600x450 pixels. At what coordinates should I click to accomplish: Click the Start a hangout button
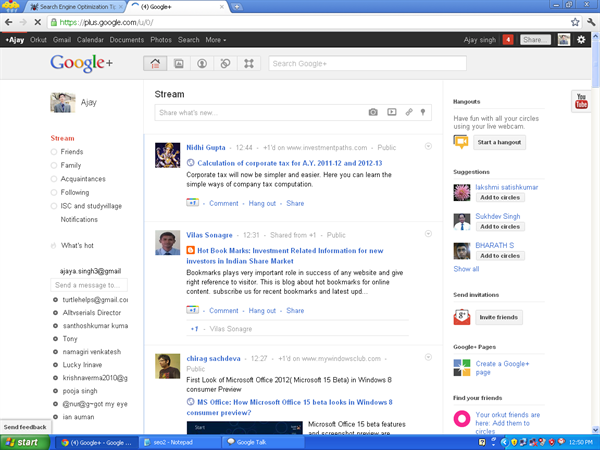tap(499, 142)
